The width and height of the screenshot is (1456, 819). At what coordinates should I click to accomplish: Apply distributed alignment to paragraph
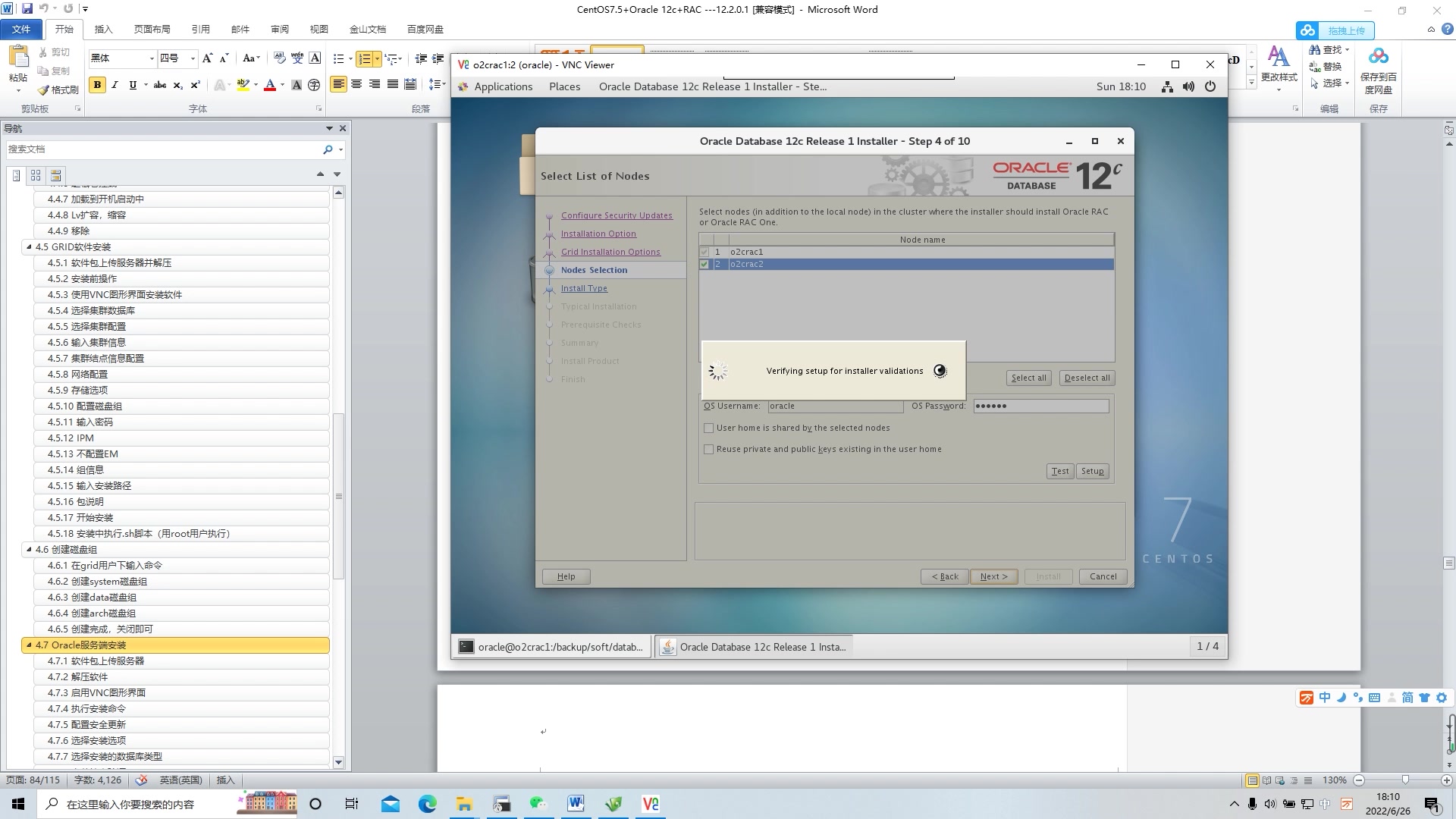click(x=410, y=84)
